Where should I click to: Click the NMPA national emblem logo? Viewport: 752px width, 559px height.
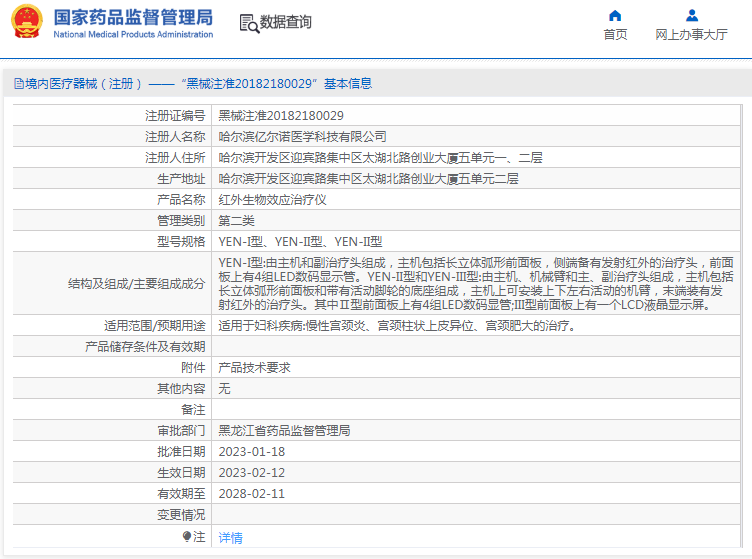pos(27,22)
